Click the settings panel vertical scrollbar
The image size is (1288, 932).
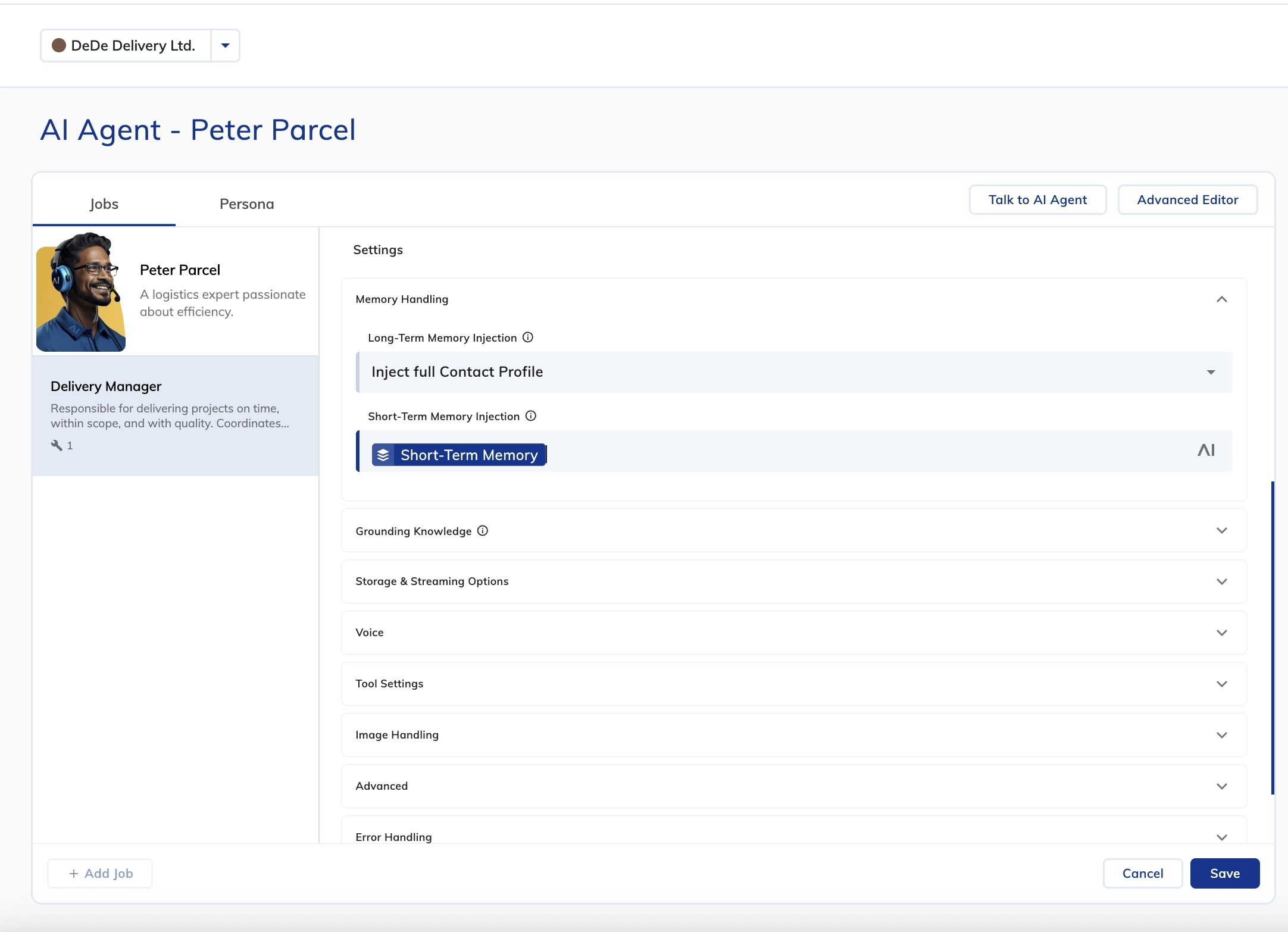[1273, 637]
